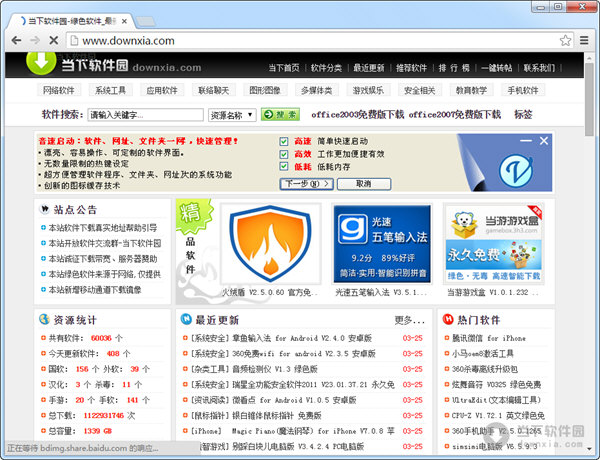Open 小马oem8激活工具 in 热门软件
Screen dimensions: 600x460
click(483, 354)
